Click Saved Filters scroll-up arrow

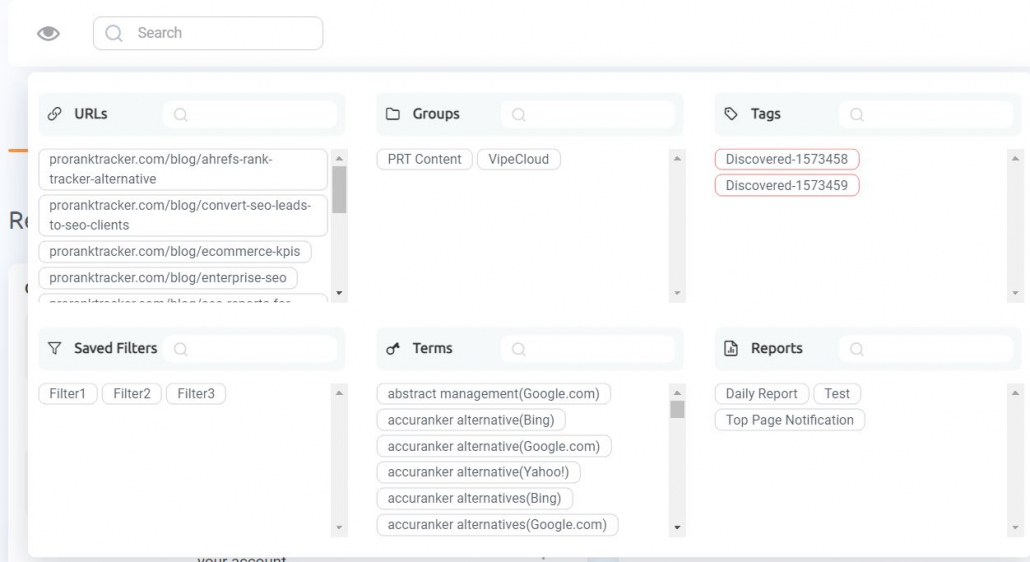pos(339,393)
